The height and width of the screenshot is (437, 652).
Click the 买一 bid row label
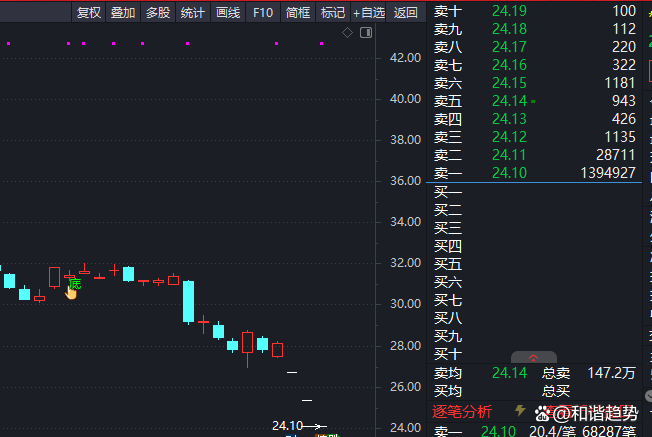[448, 192]
